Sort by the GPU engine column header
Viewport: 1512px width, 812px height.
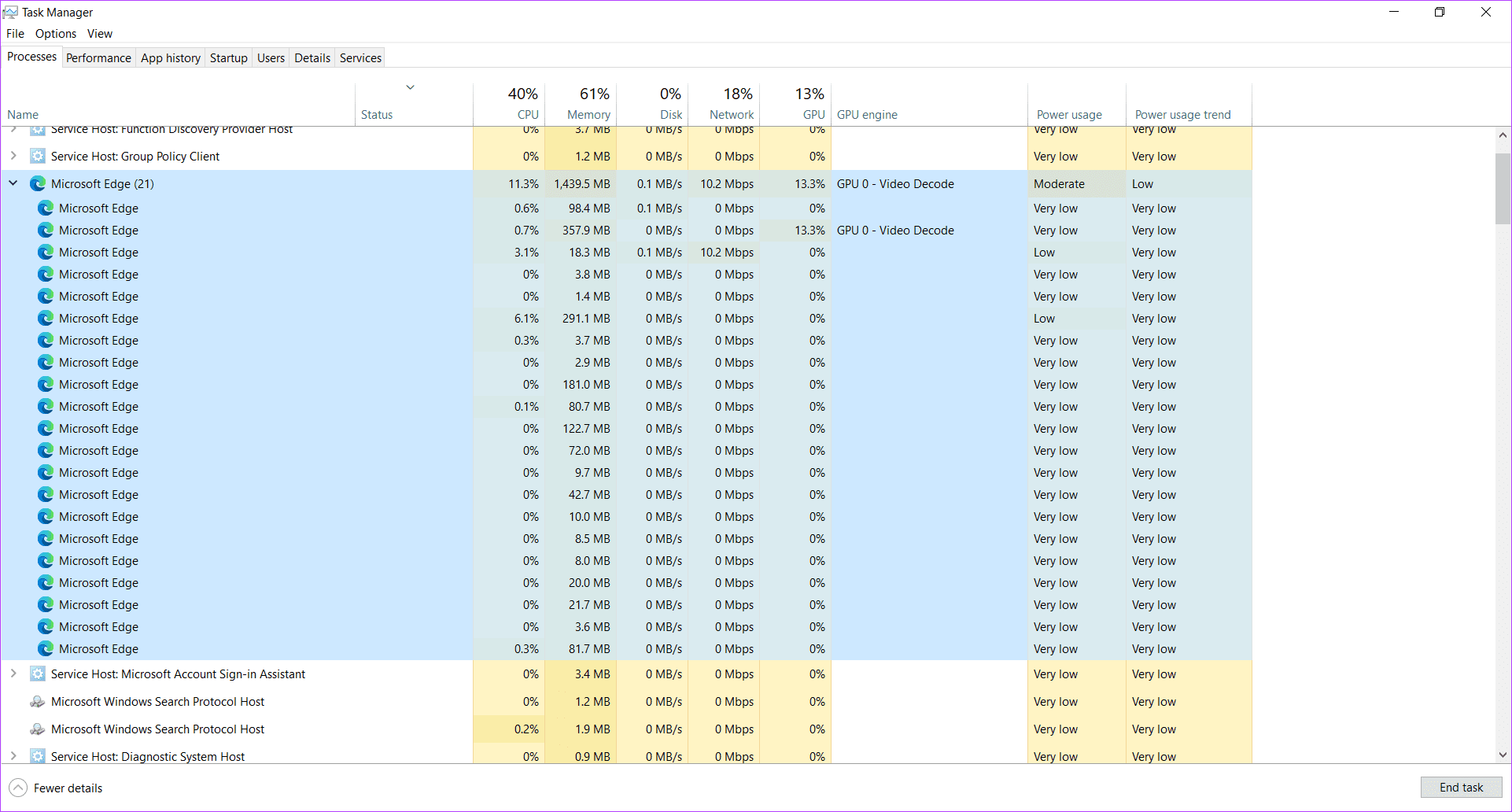coord(929,104)
